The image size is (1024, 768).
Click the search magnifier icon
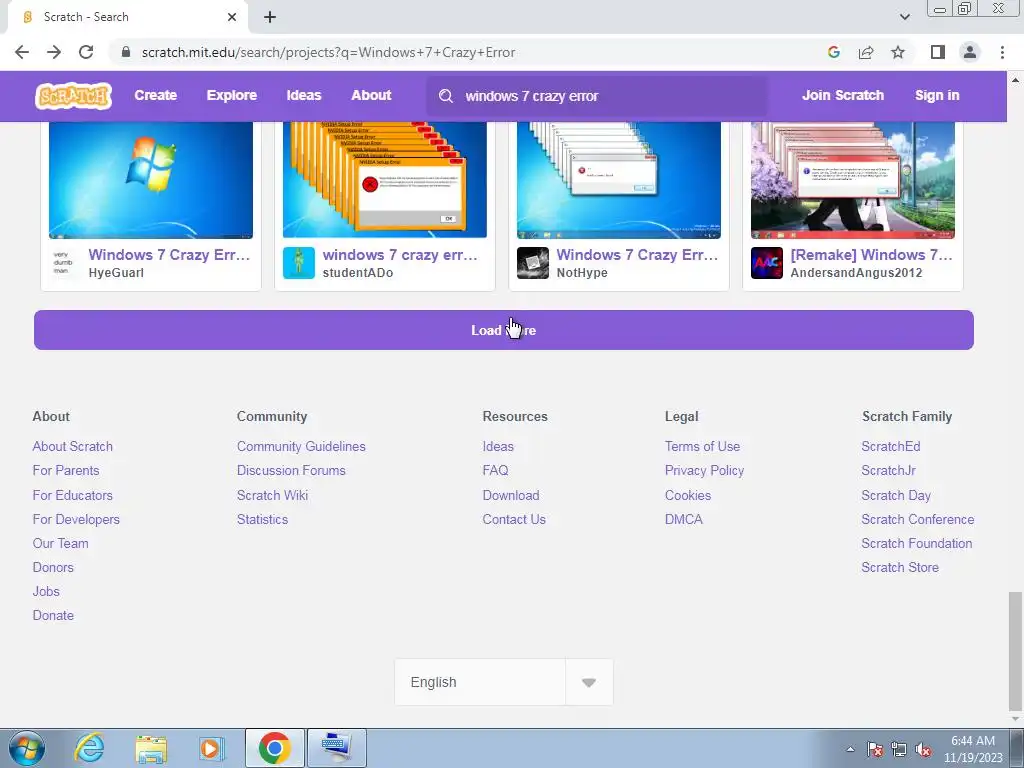tap(446, 96)
